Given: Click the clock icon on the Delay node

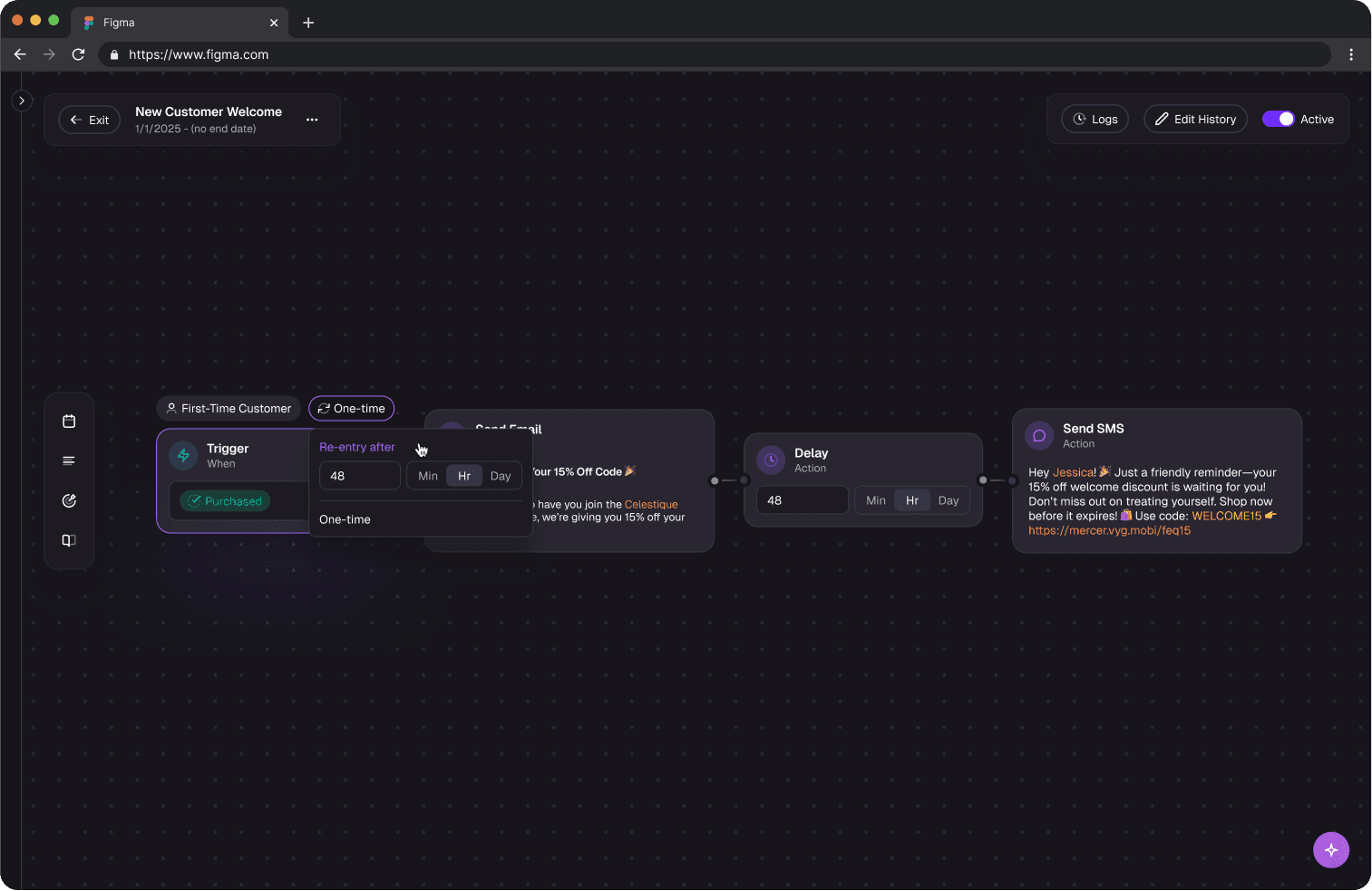Looking at the screenshot, I should click(x=770, y=460).
